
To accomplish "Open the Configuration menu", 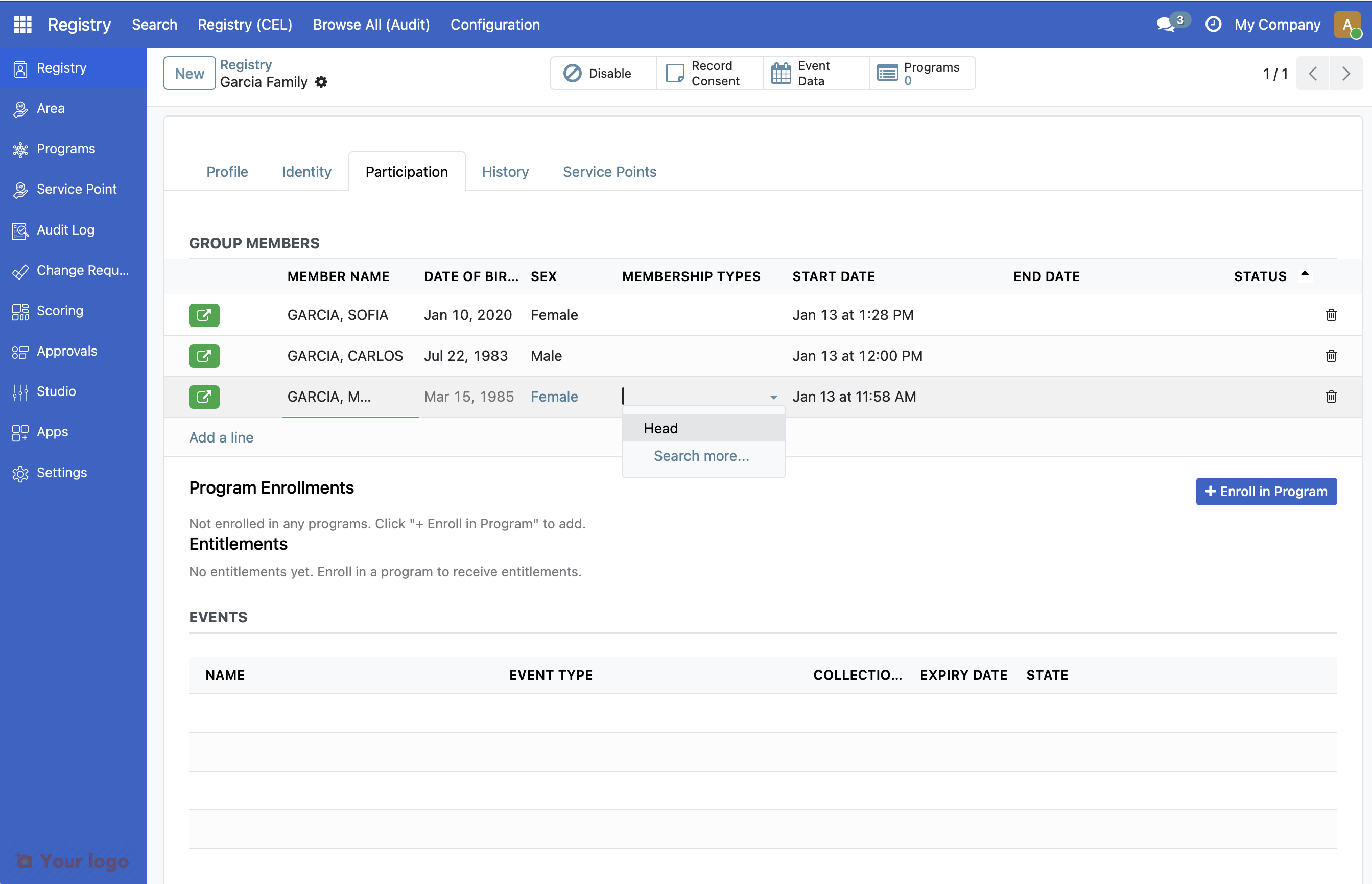I will 494,24.
